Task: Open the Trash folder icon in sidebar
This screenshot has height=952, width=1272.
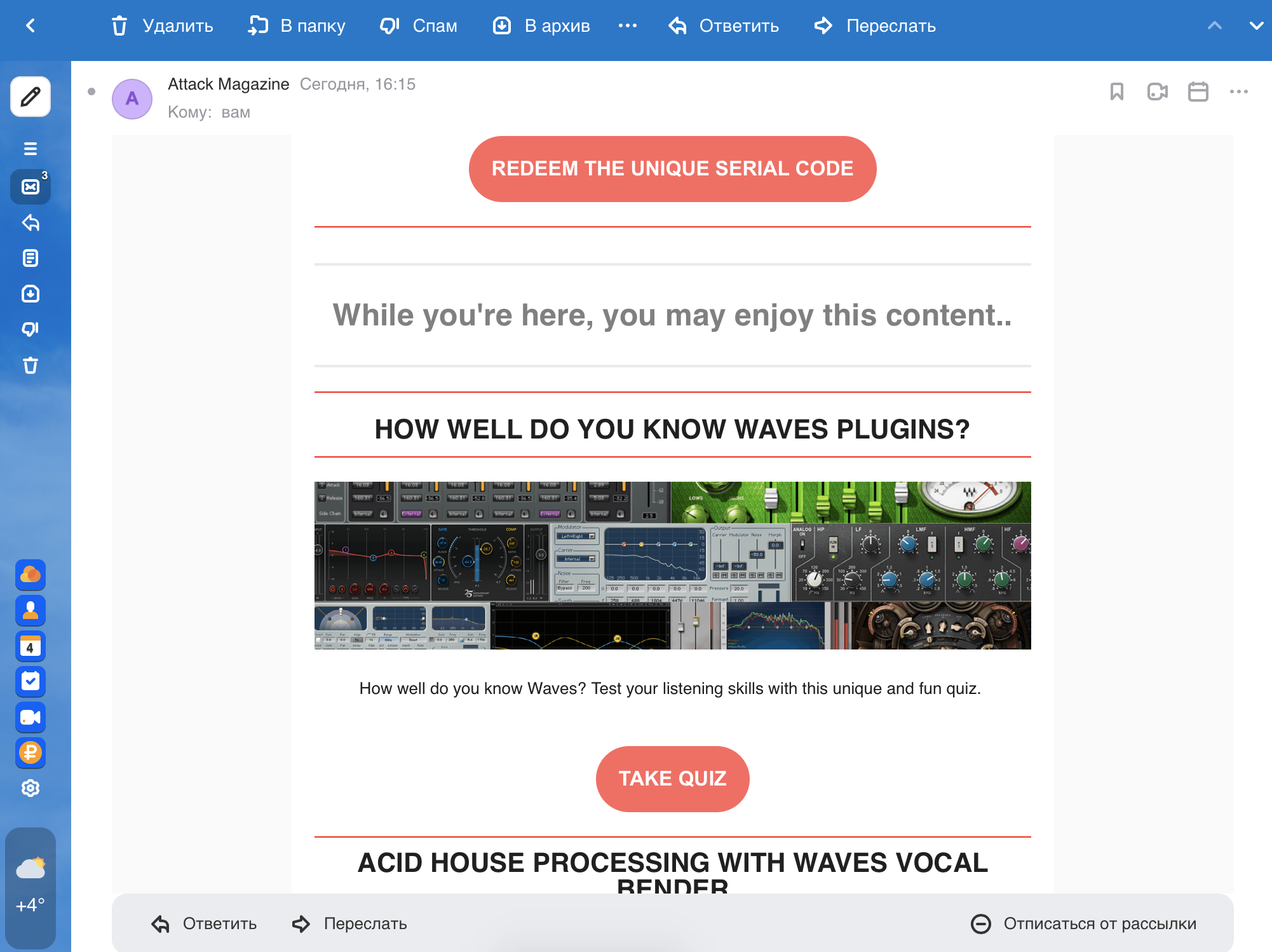Action: pos(30,365)
